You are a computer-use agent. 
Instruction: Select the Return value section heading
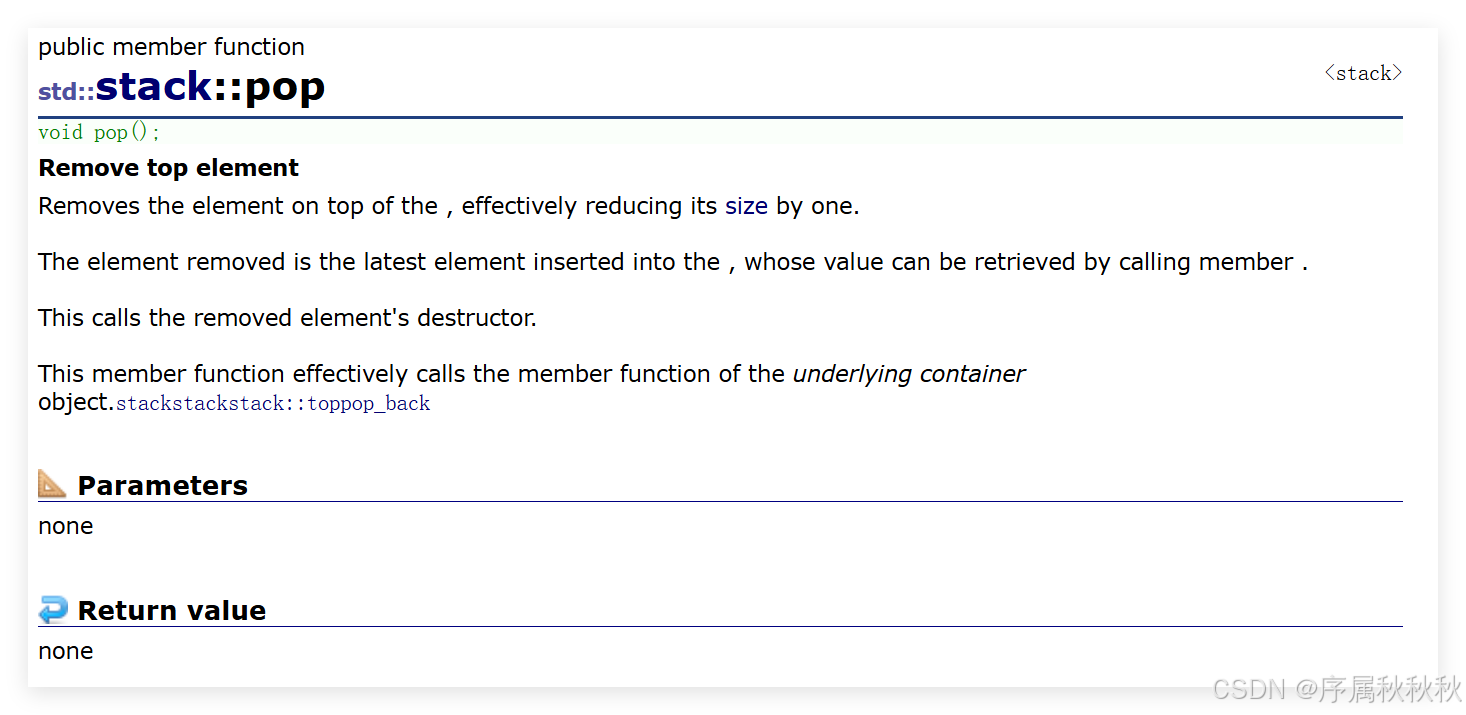pos(171,610)
